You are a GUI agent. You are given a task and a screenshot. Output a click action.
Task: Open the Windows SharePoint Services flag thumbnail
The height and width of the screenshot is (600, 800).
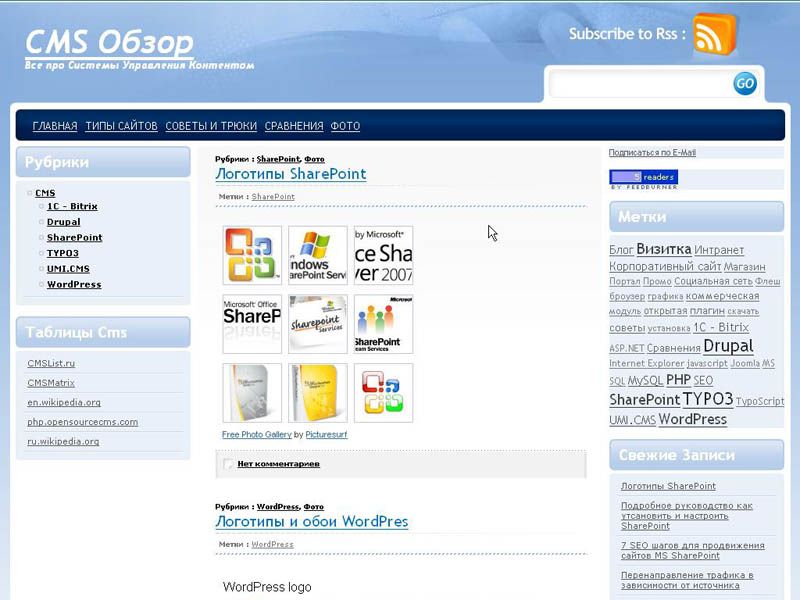point(318,255)
